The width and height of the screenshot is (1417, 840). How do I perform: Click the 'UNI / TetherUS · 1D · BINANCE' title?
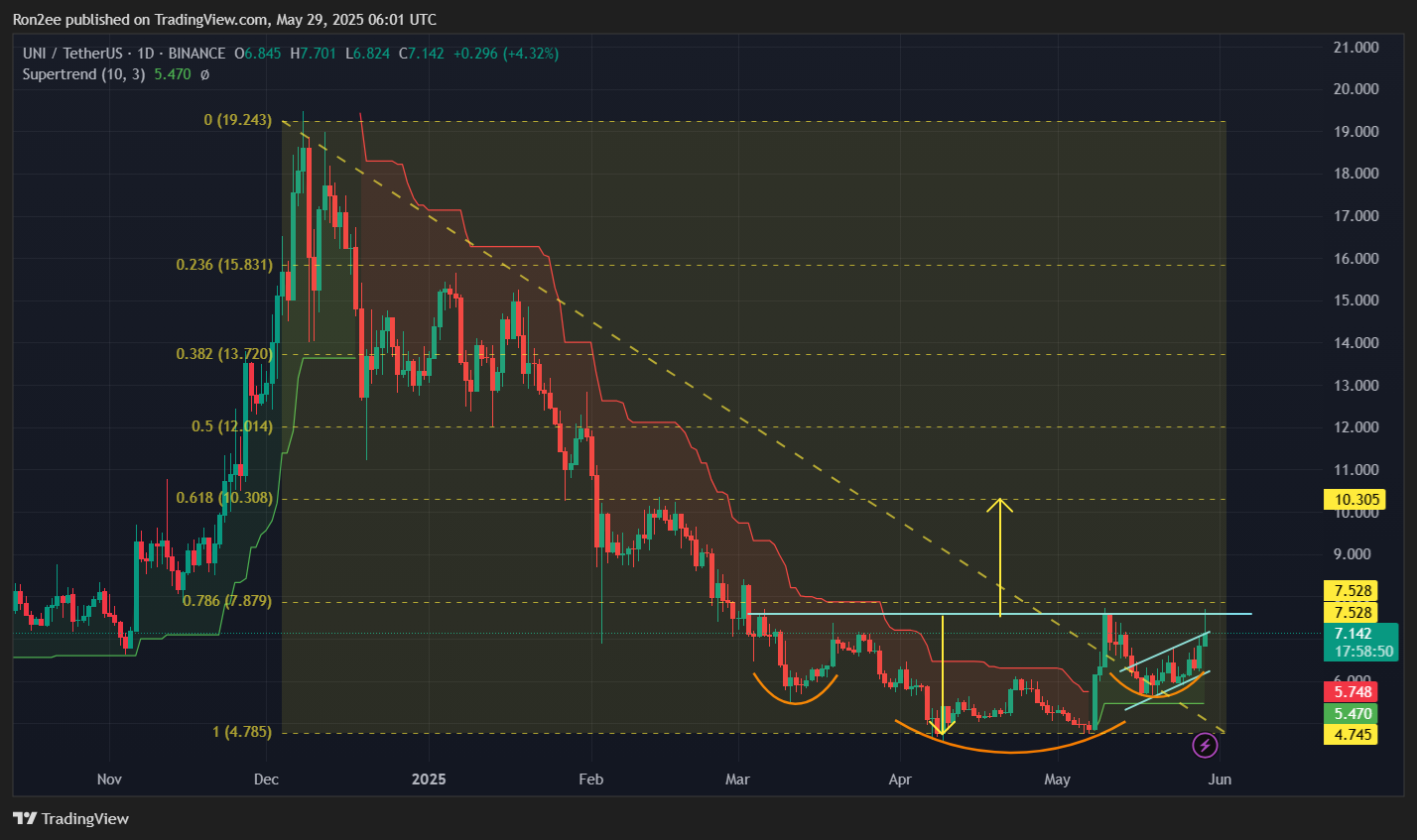(x=124, y=54)
